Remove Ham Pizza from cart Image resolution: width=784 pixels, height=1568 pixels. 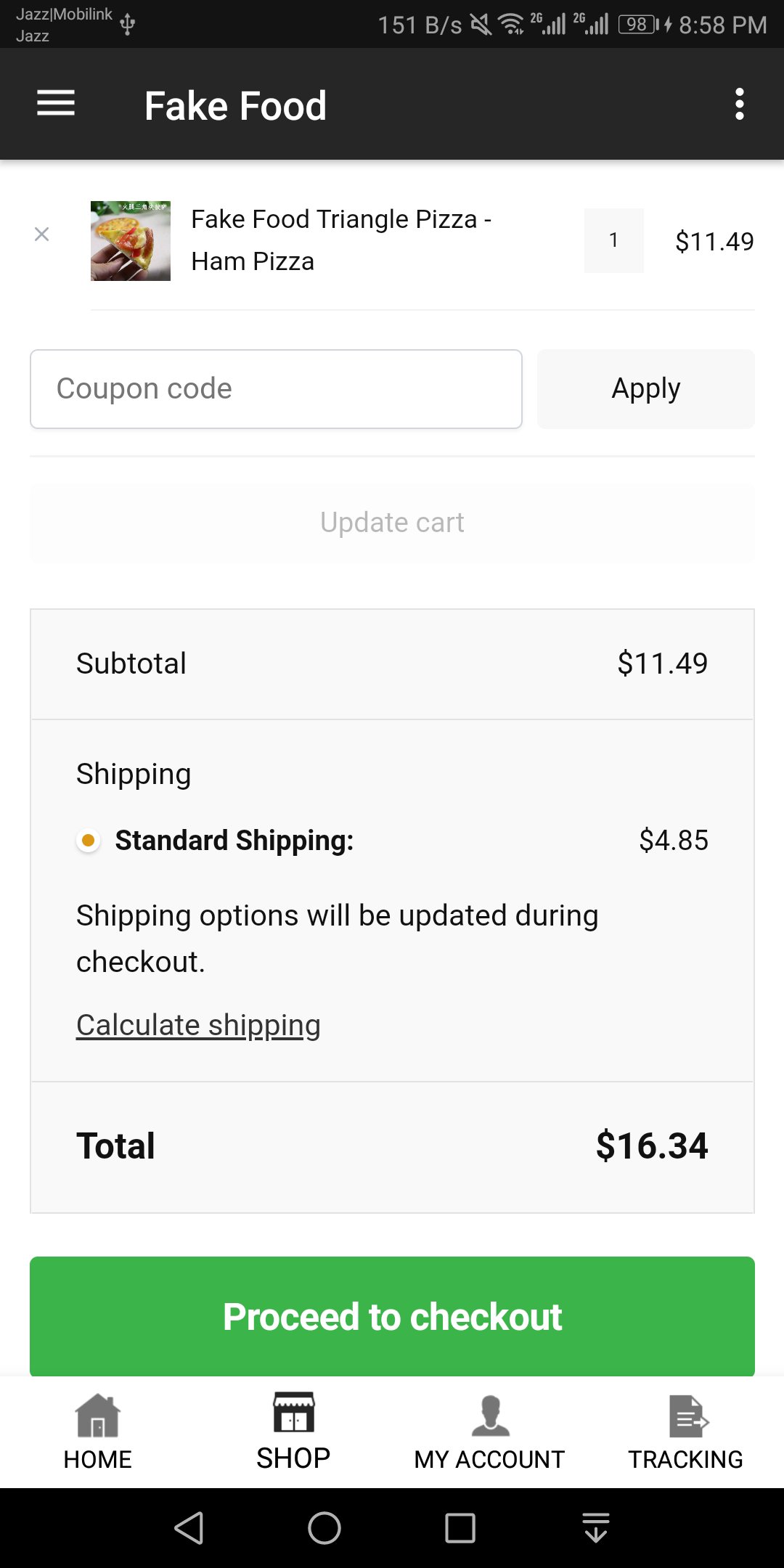click(x=42, y=234)
